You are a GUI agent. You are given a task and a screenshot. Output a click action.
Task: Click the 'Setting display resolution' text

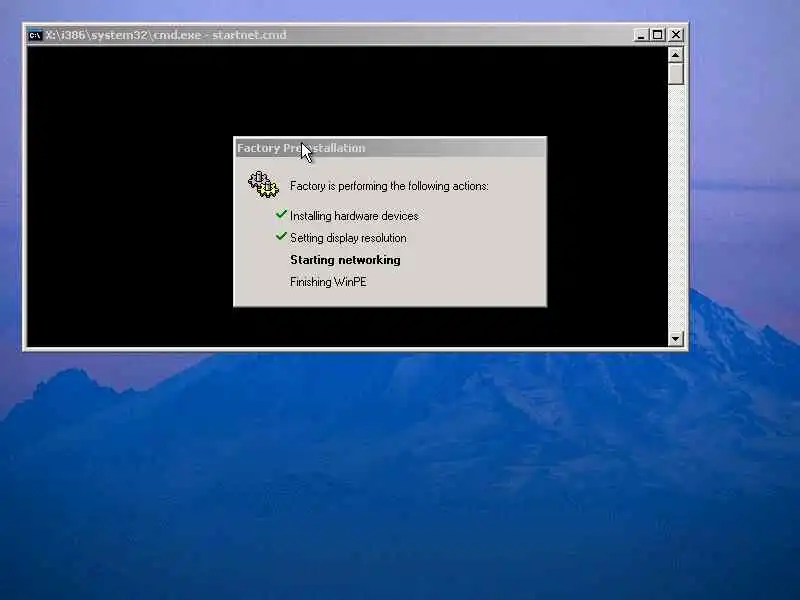(x=348, y=238)
